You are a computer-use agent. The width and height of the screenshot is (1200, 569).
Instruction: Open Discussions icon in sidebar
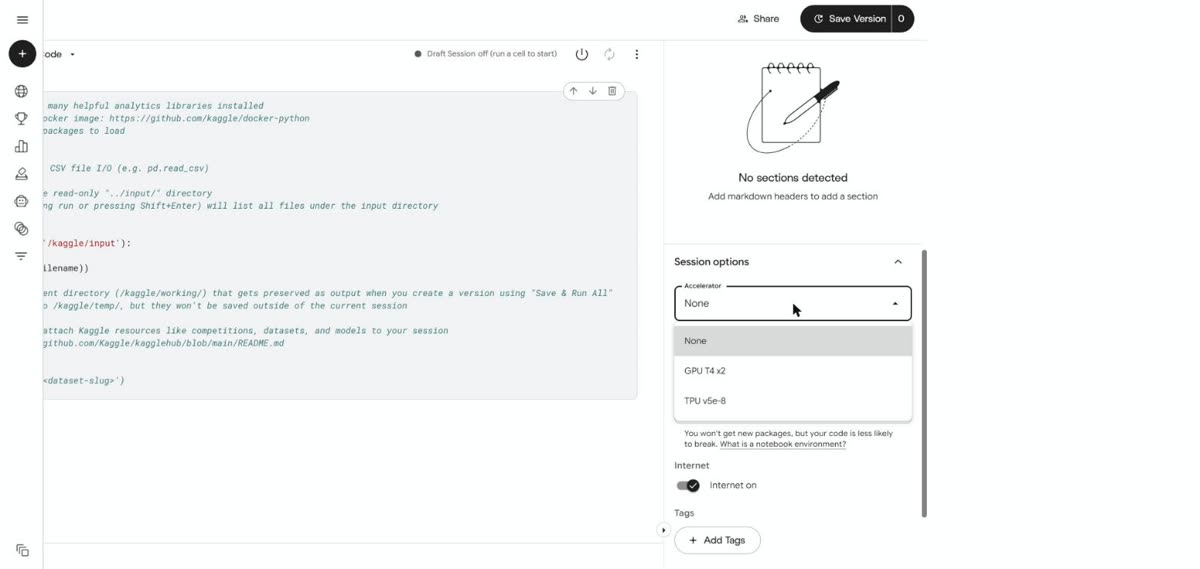[x=21, y=229]
